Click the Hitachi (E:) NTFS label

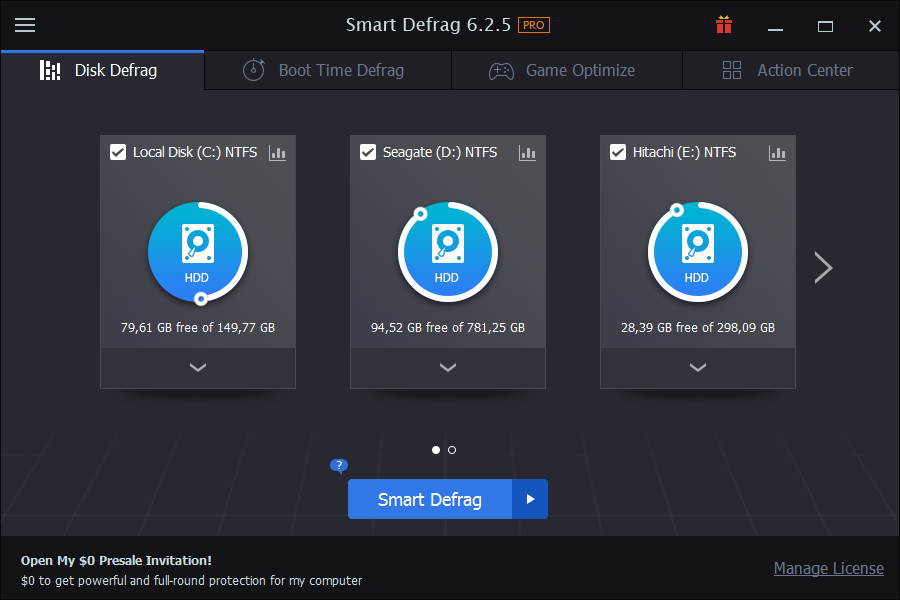pyautogui.click(x=684, y=152)
